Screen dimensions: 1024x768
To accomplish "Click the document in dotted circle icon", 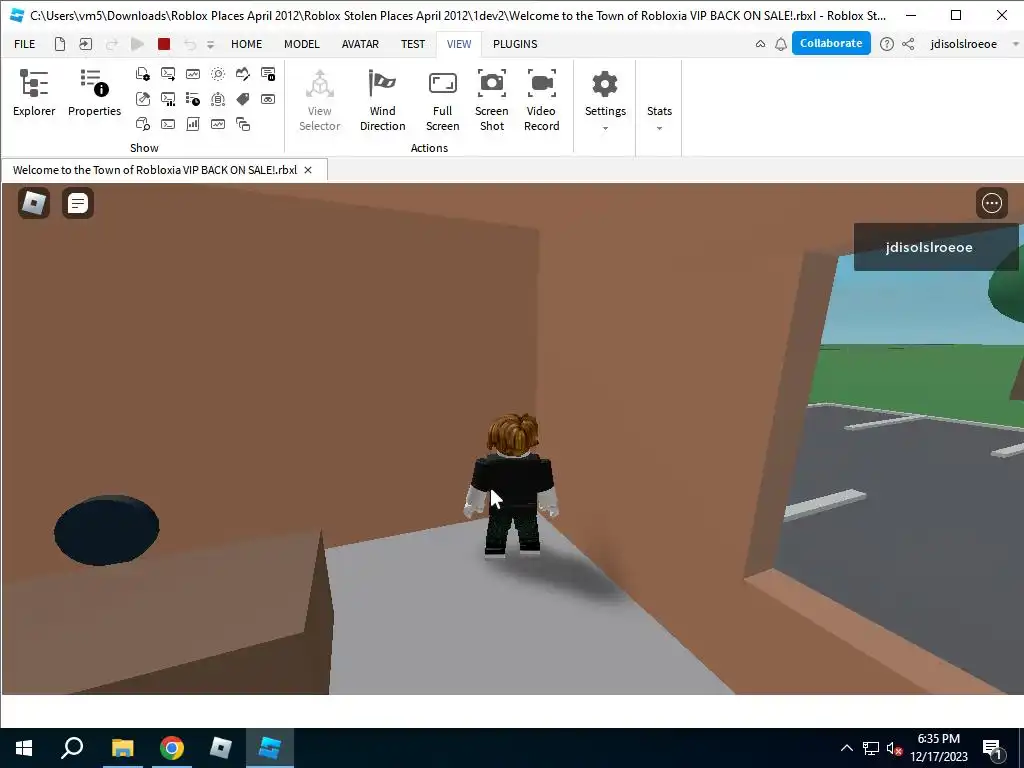I will [217, 99].
